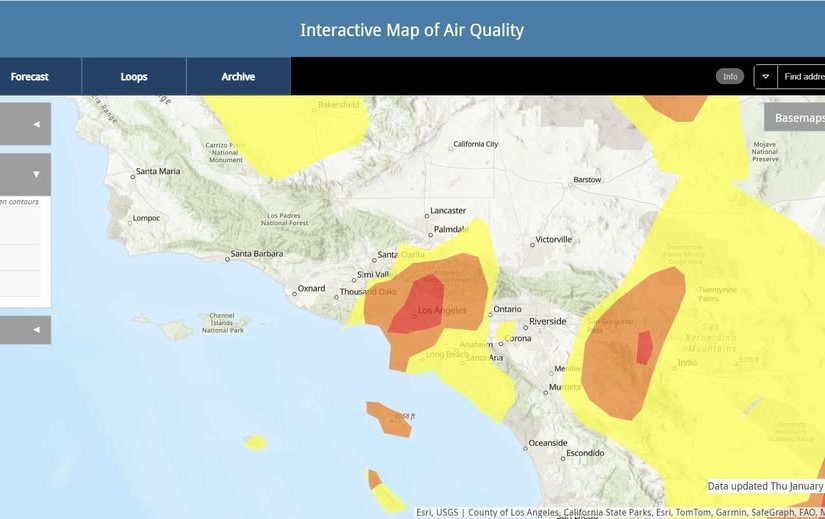Open the address search options dropdown arrow
The width and height of the screenshot is (825, 519).
coord(765,77)
